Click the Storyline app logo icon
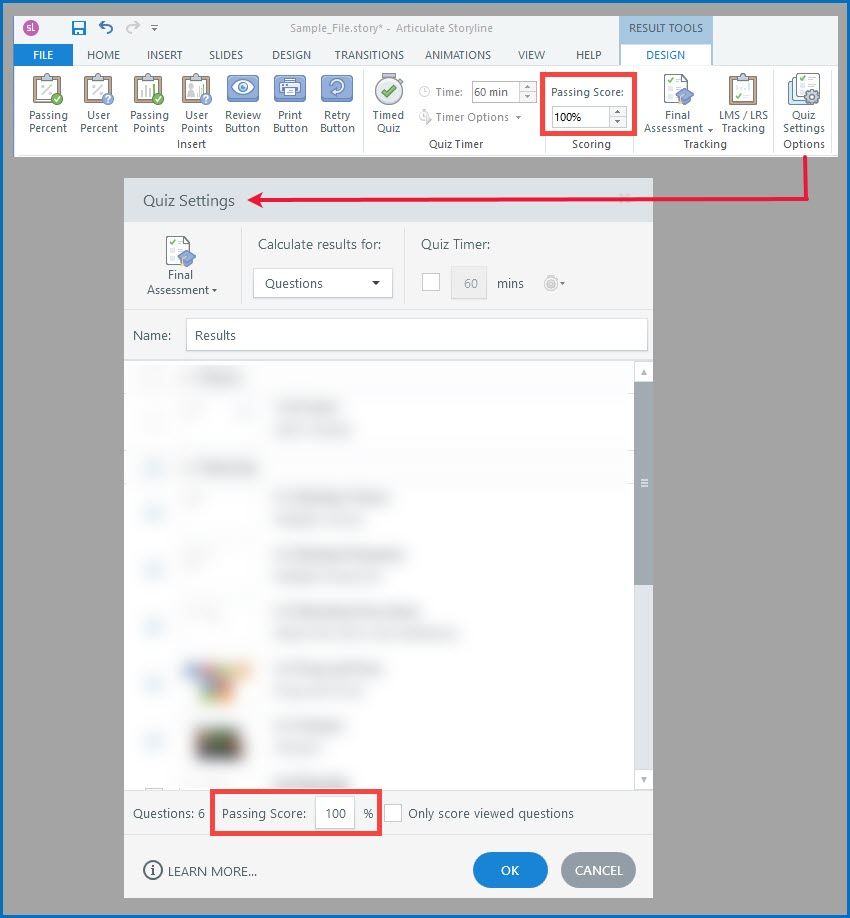850x918 pixels. 31,28
